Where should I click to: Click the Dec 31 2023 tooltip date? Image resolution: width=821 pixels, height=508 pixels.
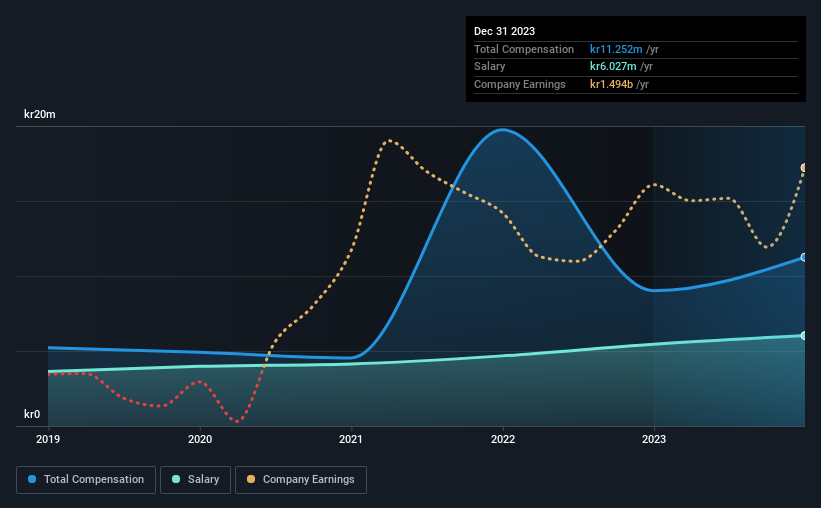504,31
